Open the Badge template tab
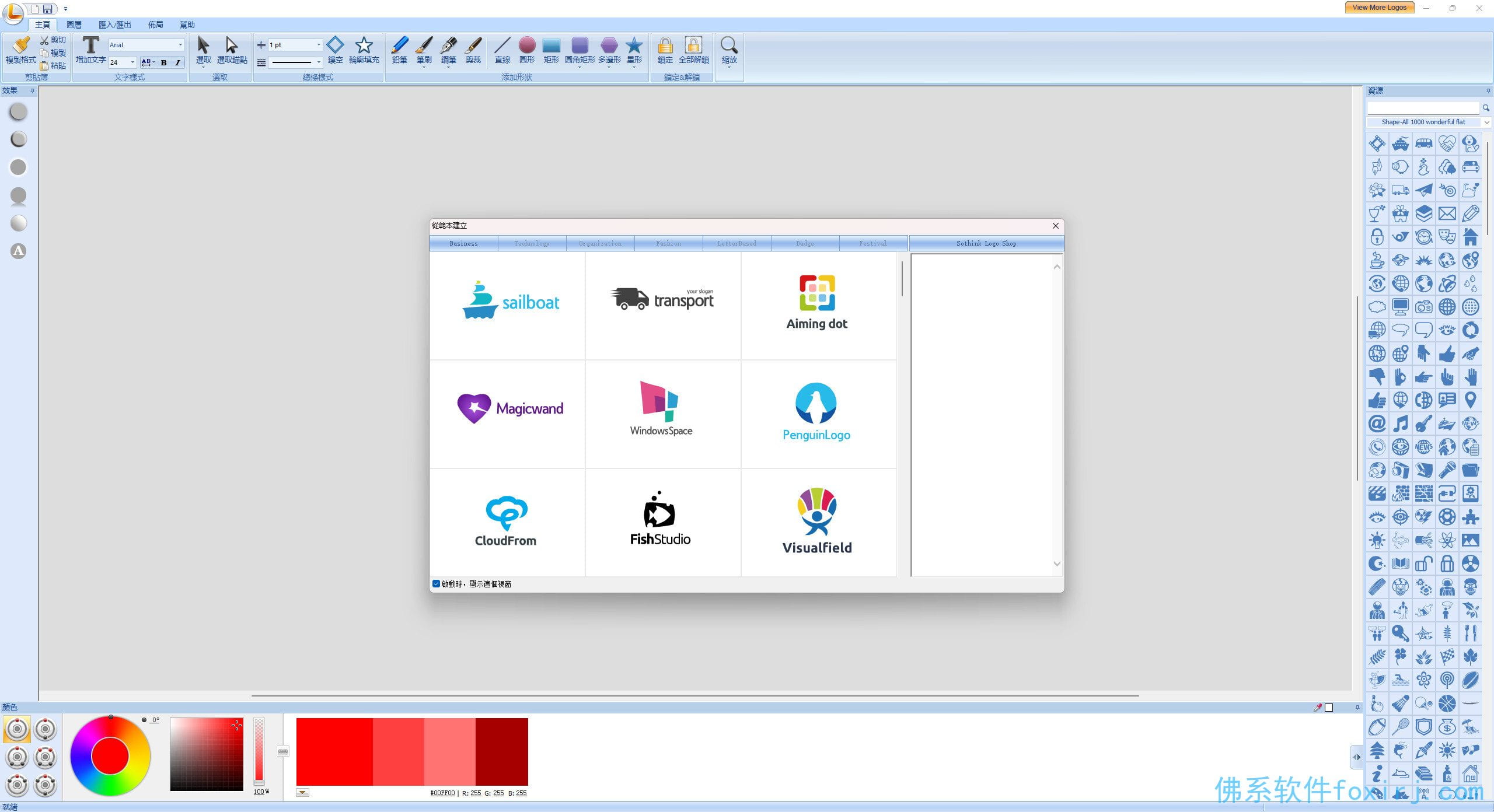Viewport: 1494px width, 812px height. tap(805, 243)
